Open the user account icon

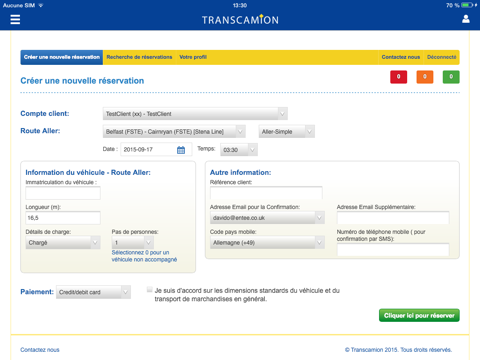point(466,19)
